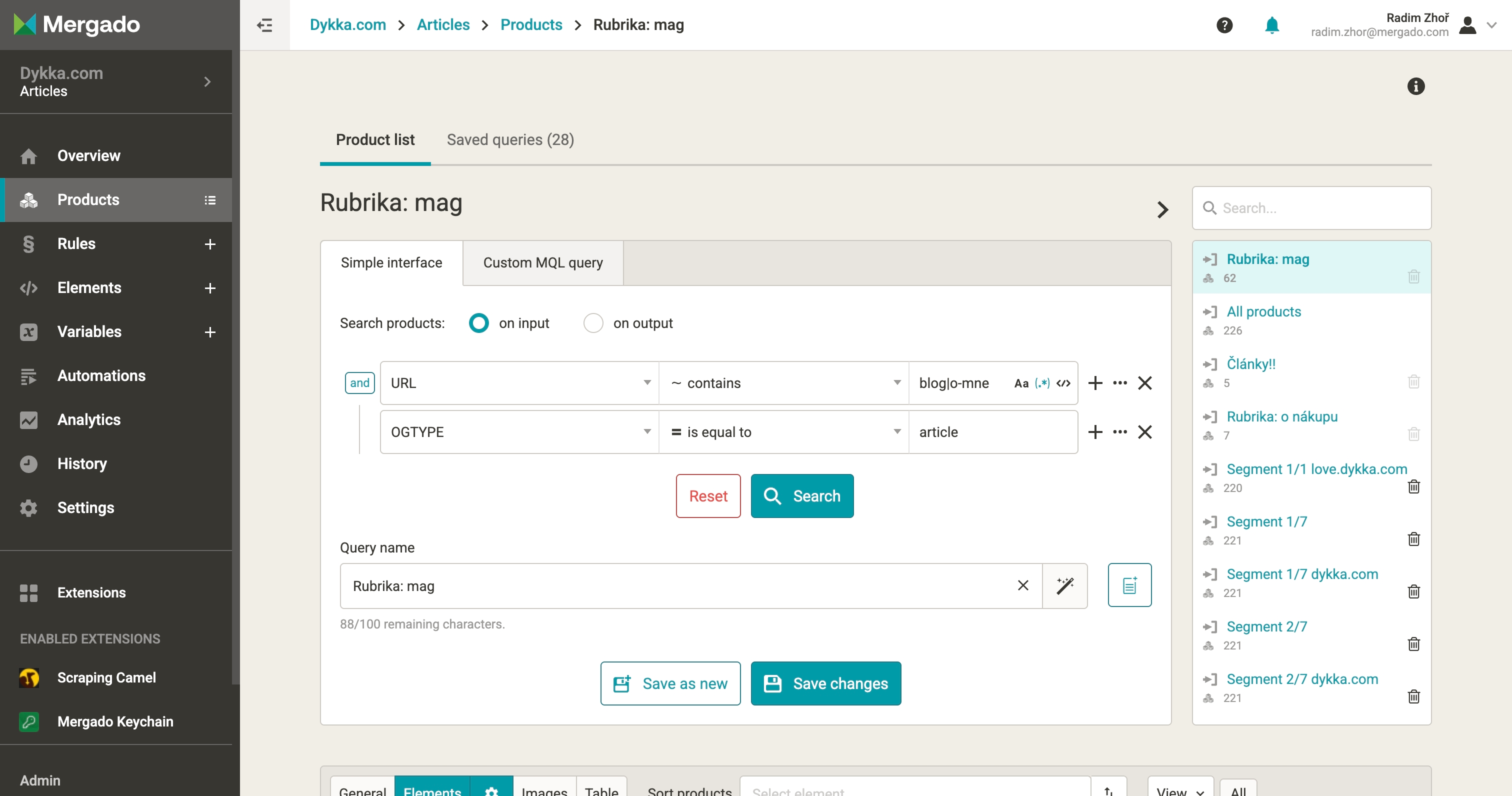
Task: Toggle the regex icon in URL row
Action: 1042,383
